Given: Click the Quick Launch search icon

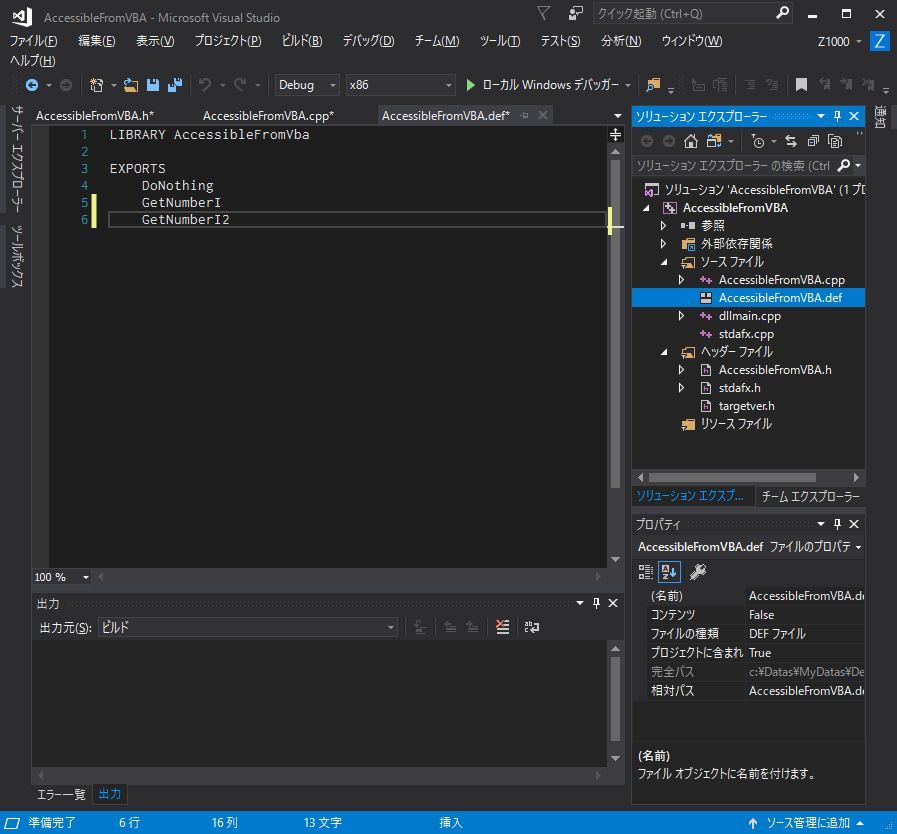Looking at the screenshot, I should pyautogui.click(x=782, y=13).
